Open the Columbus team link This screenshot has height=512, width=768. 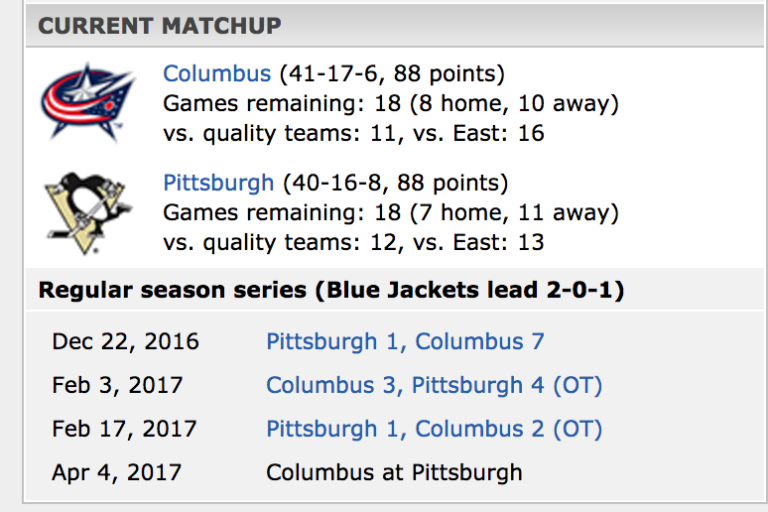[217, 74]
